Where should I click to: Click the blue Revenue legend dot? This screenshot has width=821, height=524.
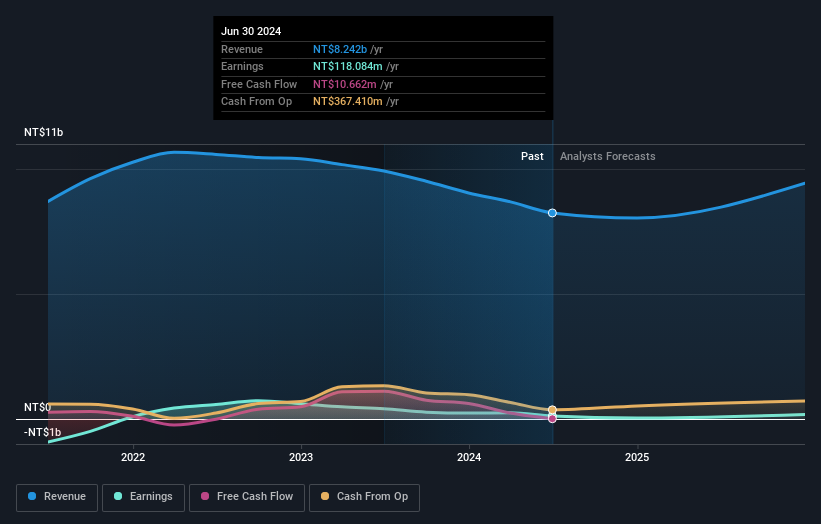(32, 496)
